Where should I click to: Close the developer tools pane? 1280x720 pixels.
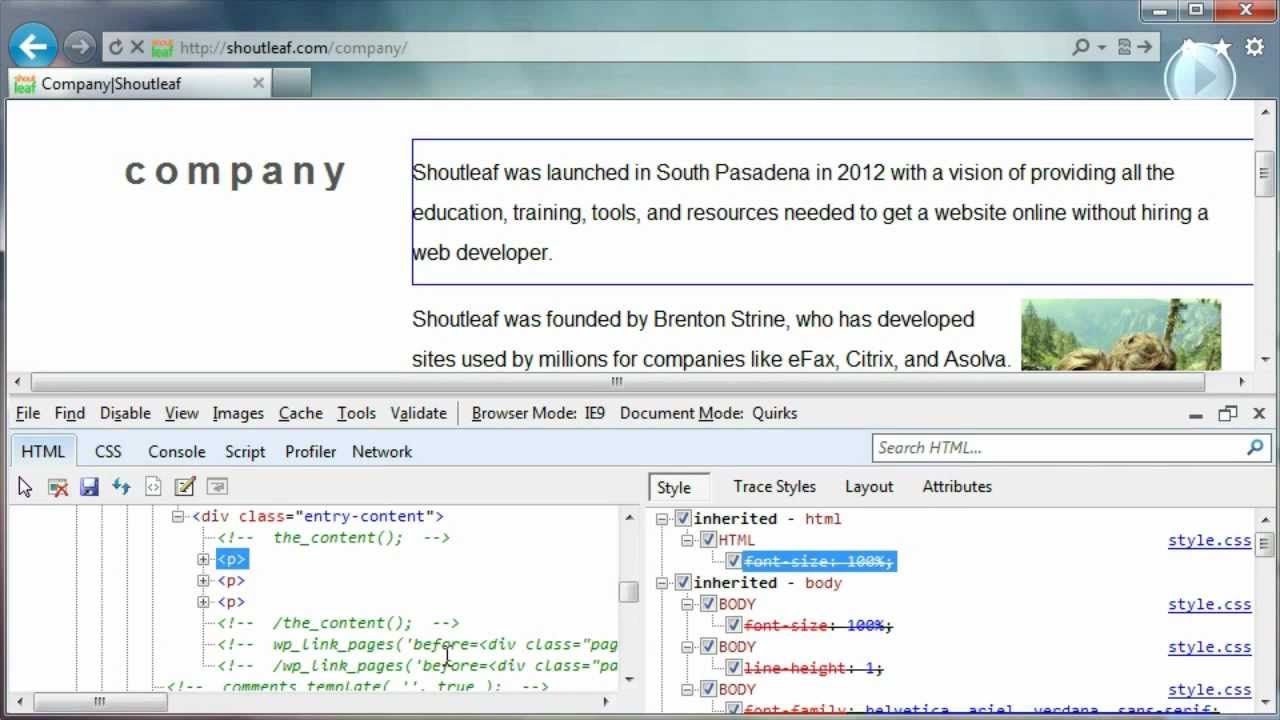coord(1259,413)
